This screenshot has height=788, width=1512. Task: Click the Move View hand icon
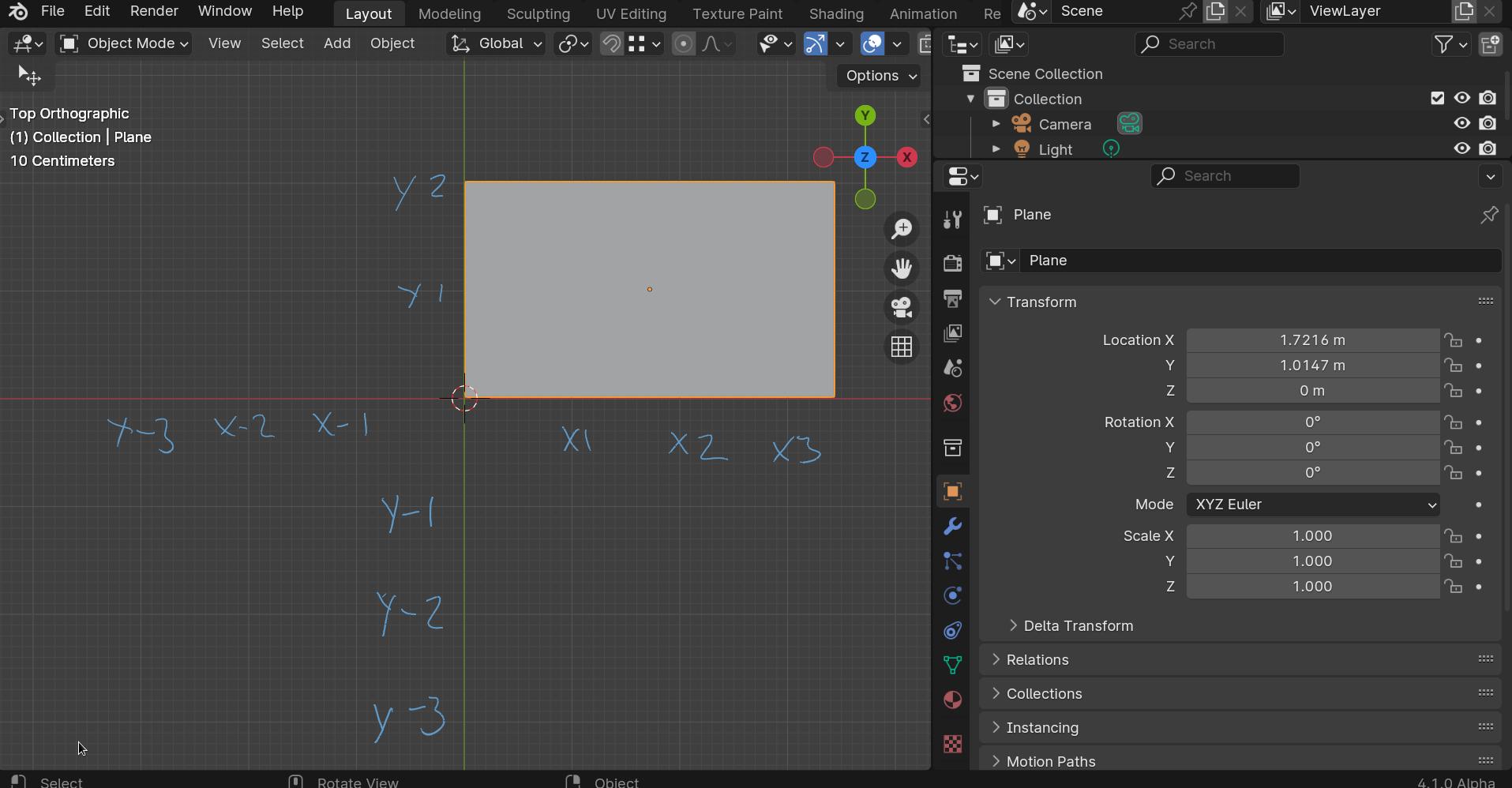pos(902,268)
